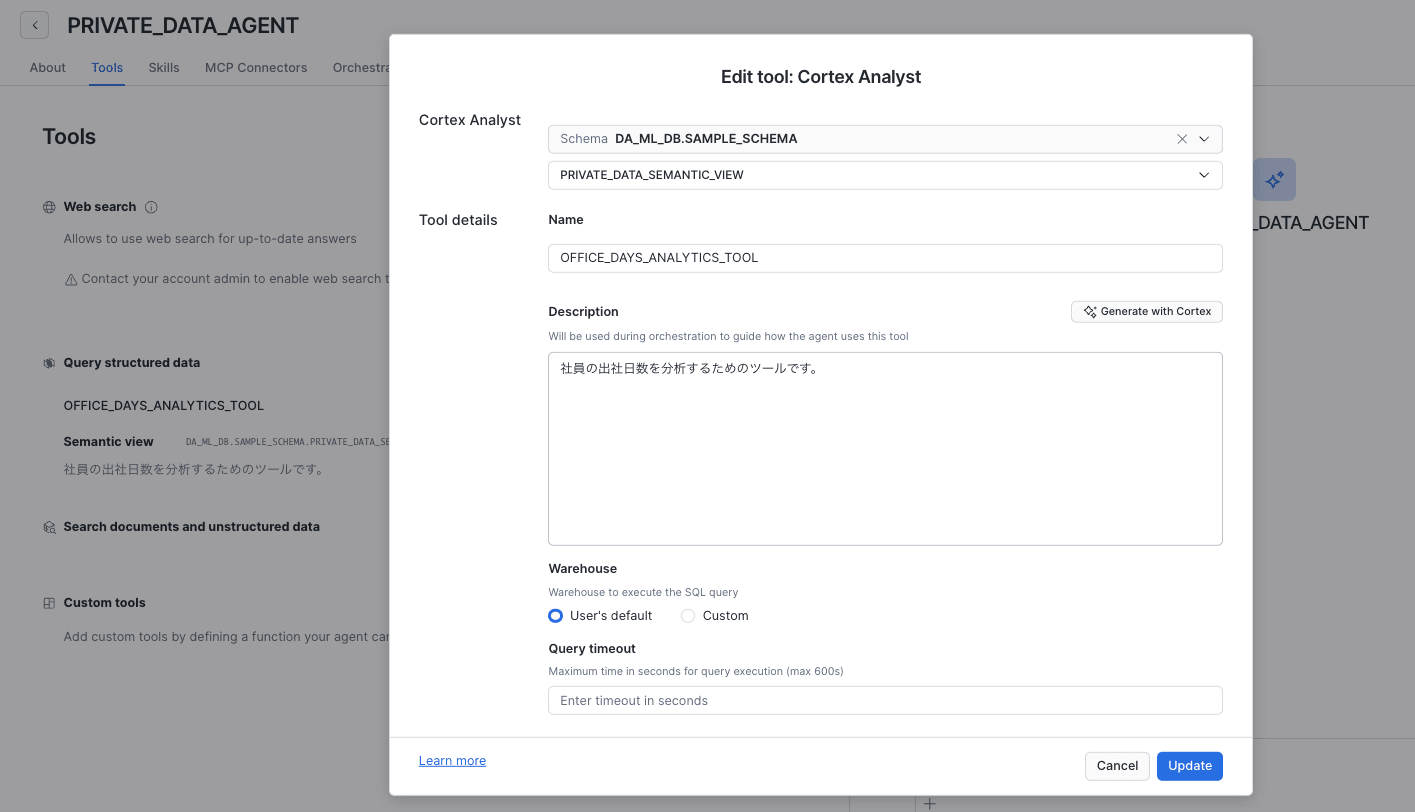The image size is (1415, 812).
Task: Click the Japanese tool description on the Tools page
Action: coord(194,469)
